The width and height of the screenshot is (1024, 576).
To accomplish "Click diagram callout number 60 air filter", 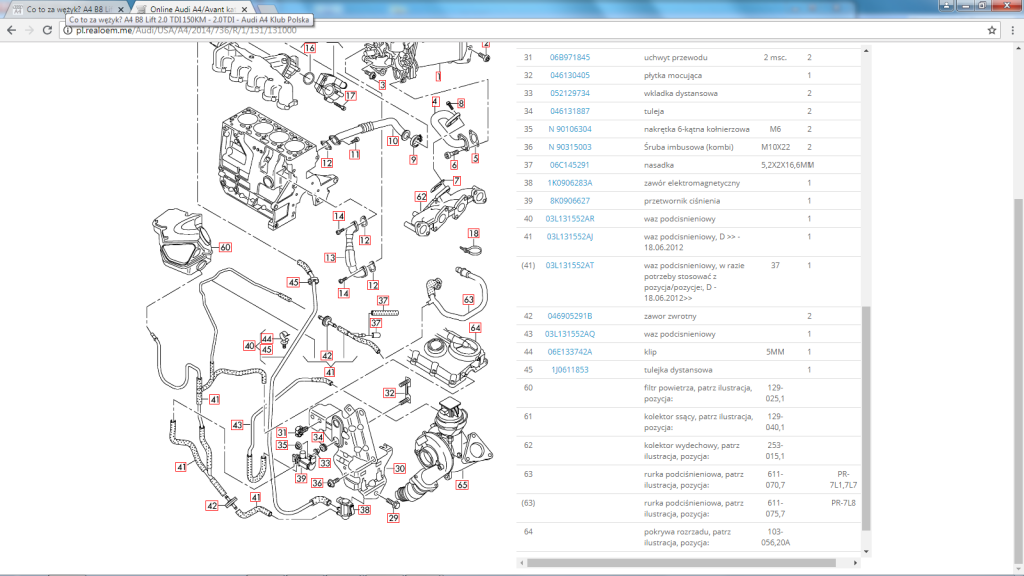I will click(x=225, y=248).
